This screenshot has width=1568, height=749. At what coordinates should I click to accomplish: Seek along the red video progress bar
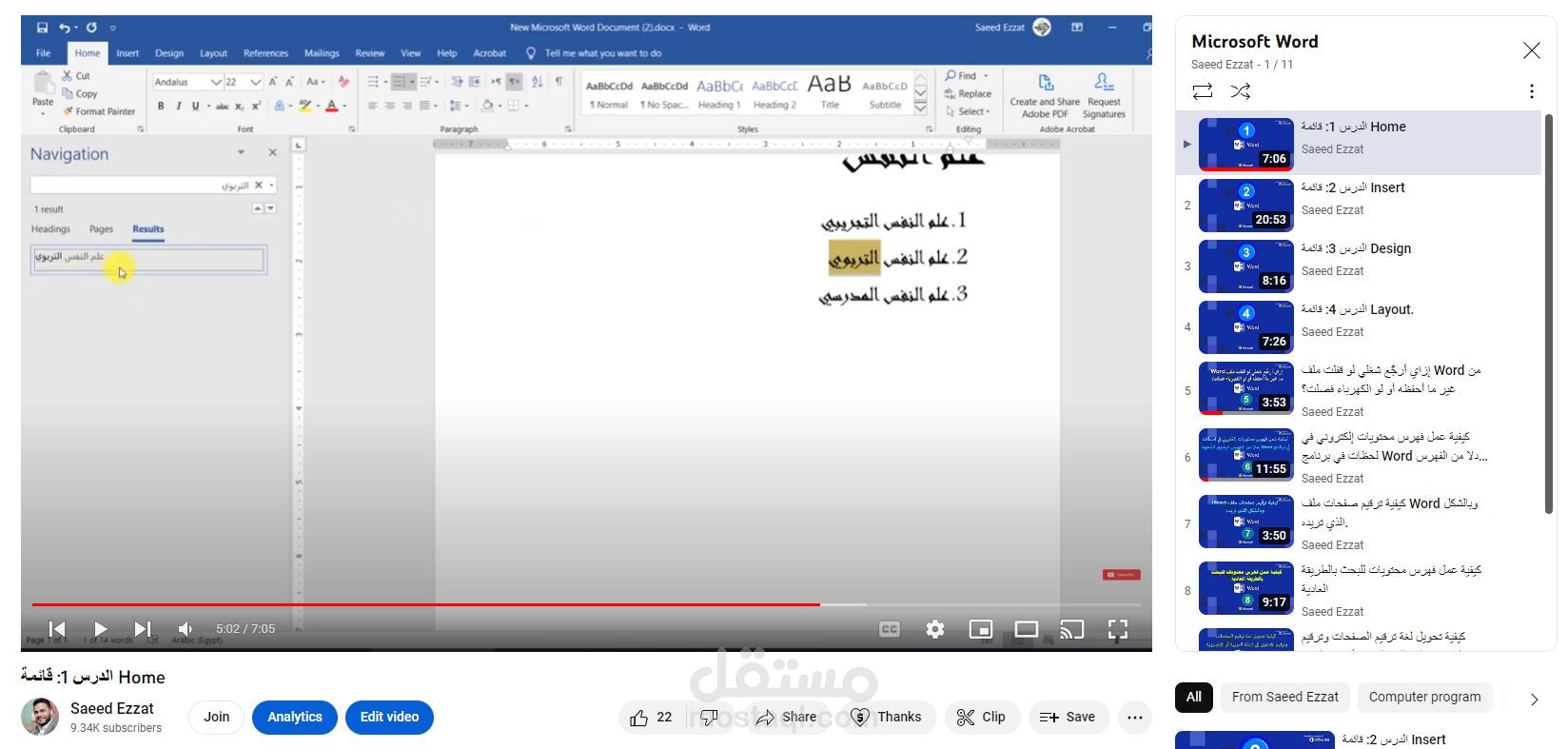pos(586,604)
